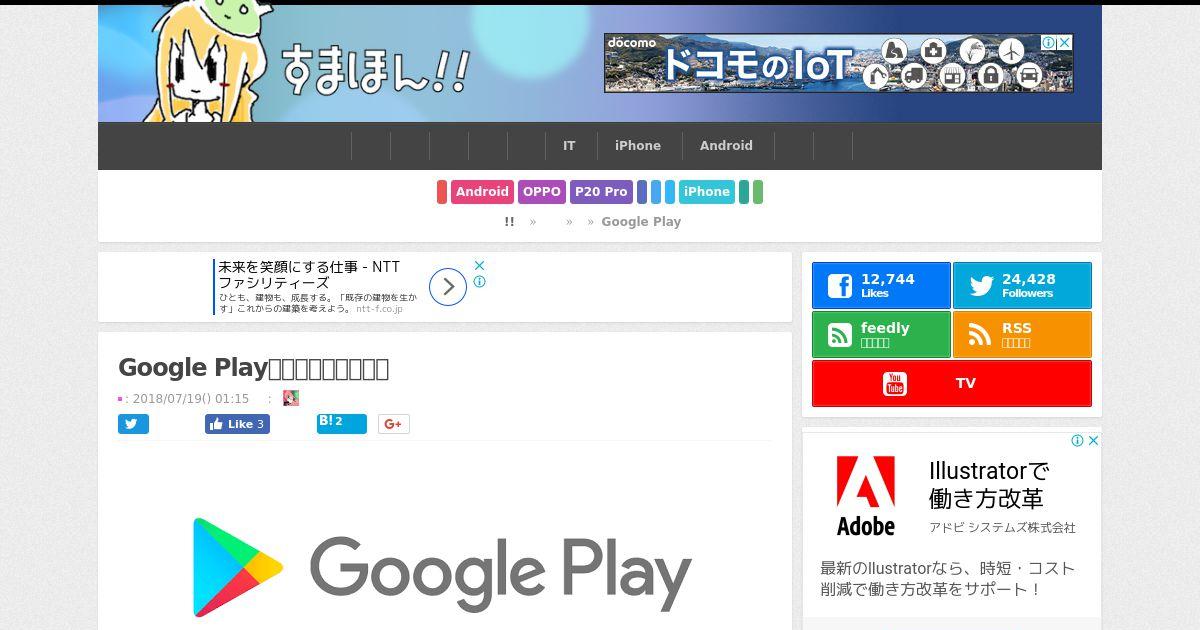Open the red YouTube TV button
The height and width of the screenshot is (630, 1200).
point(952,383)
